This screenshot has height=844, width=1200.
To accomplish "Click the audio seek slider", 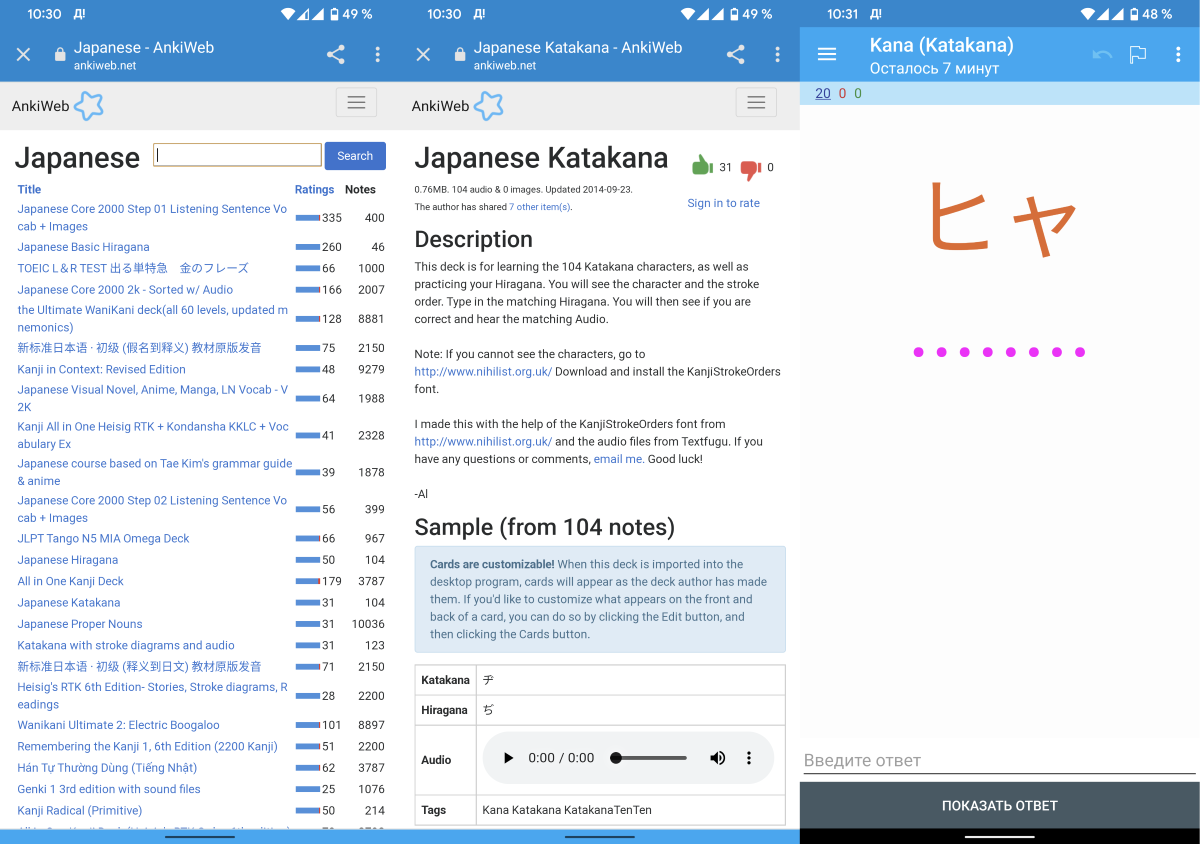I will [649, 758].
